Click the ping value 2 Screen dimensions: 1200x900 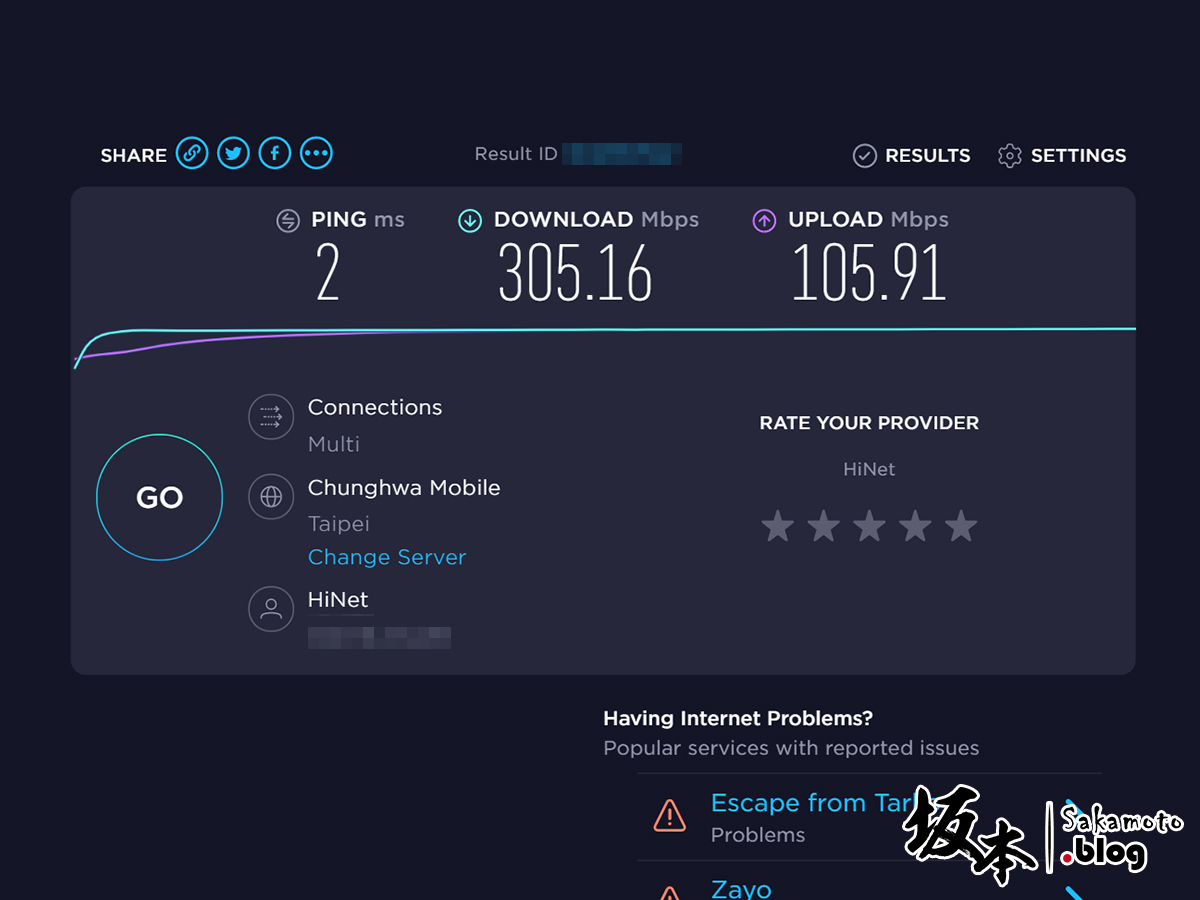[x=328, y=274]
